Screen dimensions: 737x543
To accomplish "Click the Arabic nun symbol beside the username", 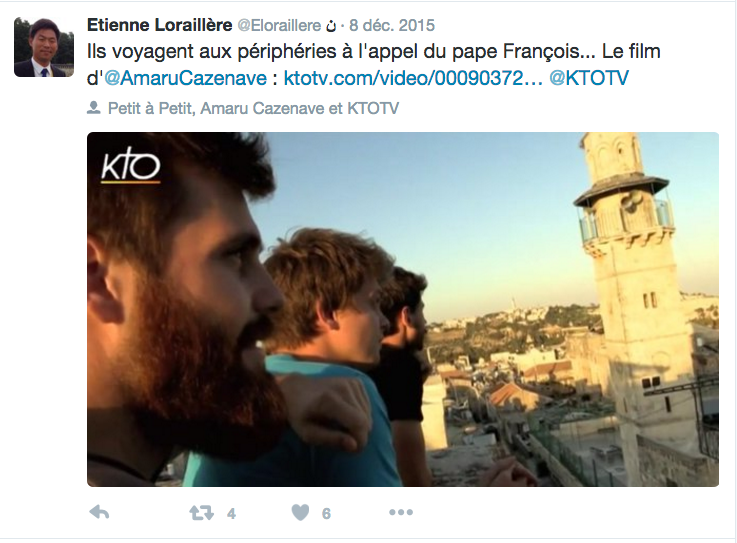I will [331, 26].
